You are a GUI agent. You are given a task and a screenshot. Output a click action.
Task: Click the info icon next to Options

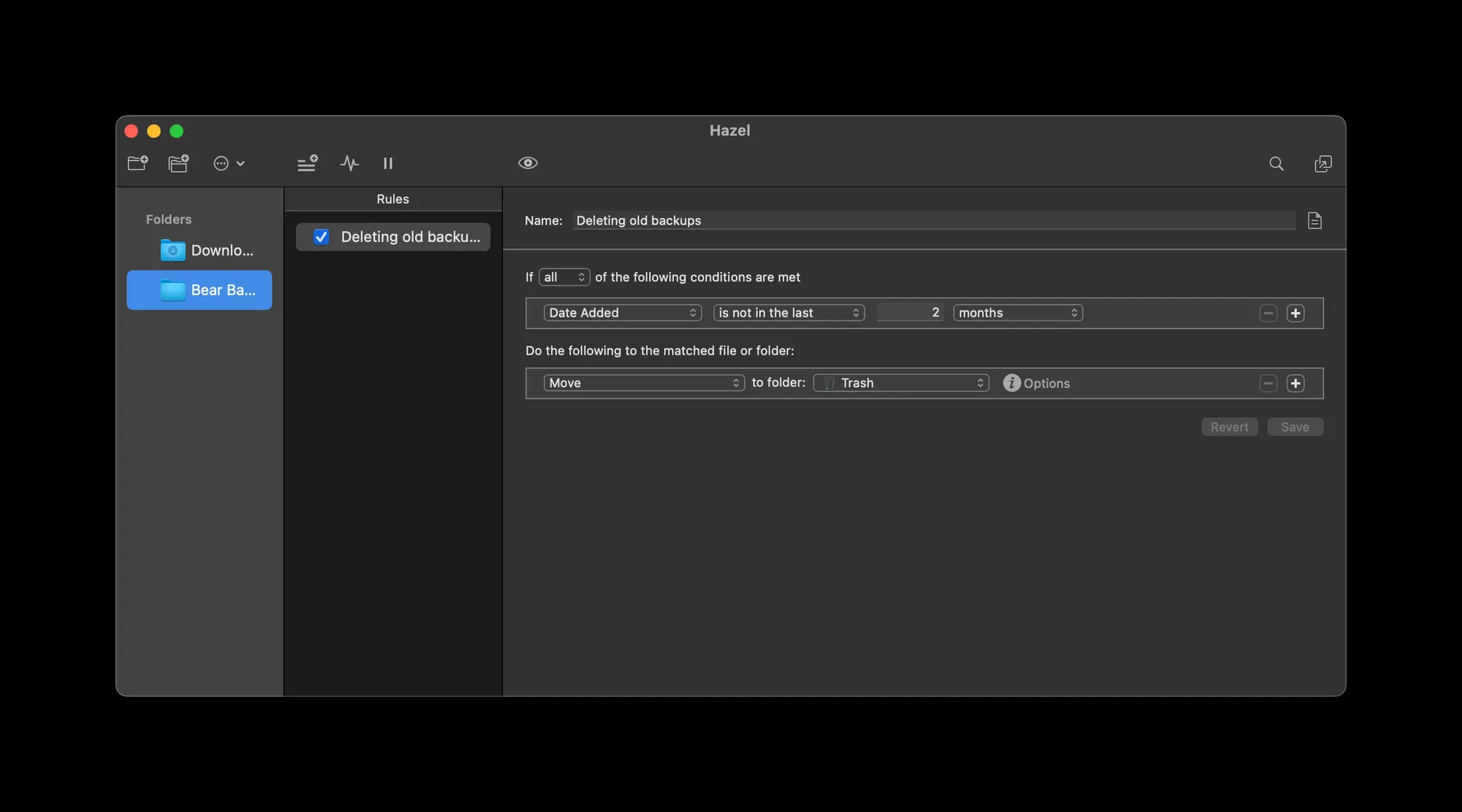coord(1012,383)
